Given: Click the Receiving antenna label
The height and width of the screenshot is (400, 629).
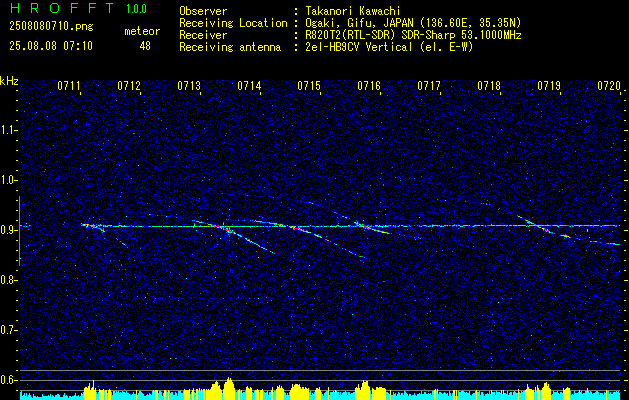Looking at the screenshot, I should point(230,47).
